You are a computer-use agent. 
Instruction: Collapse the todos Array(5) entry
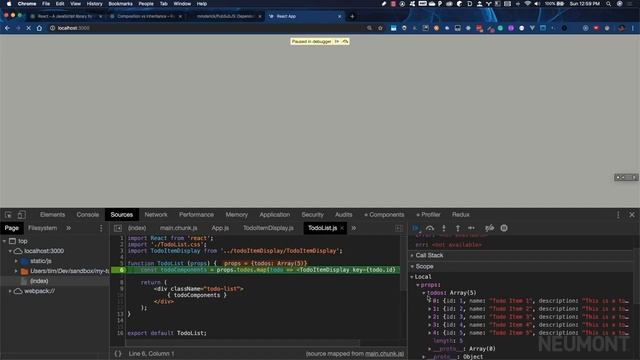point(424,293)
